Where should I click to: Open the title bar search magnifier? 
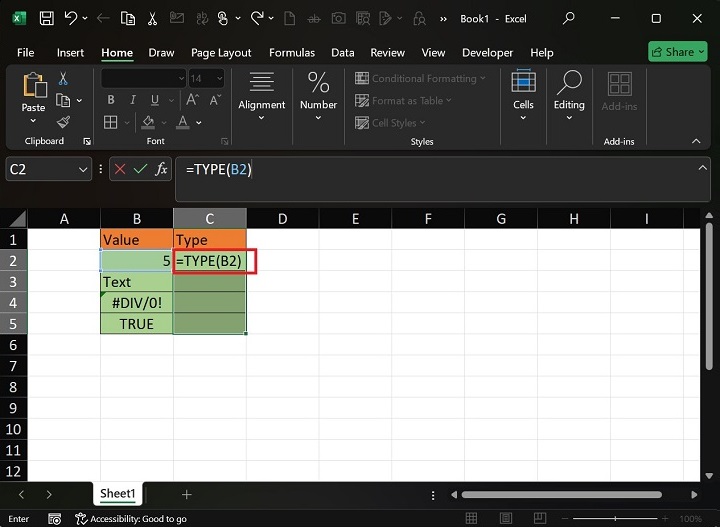coord(568,18)
